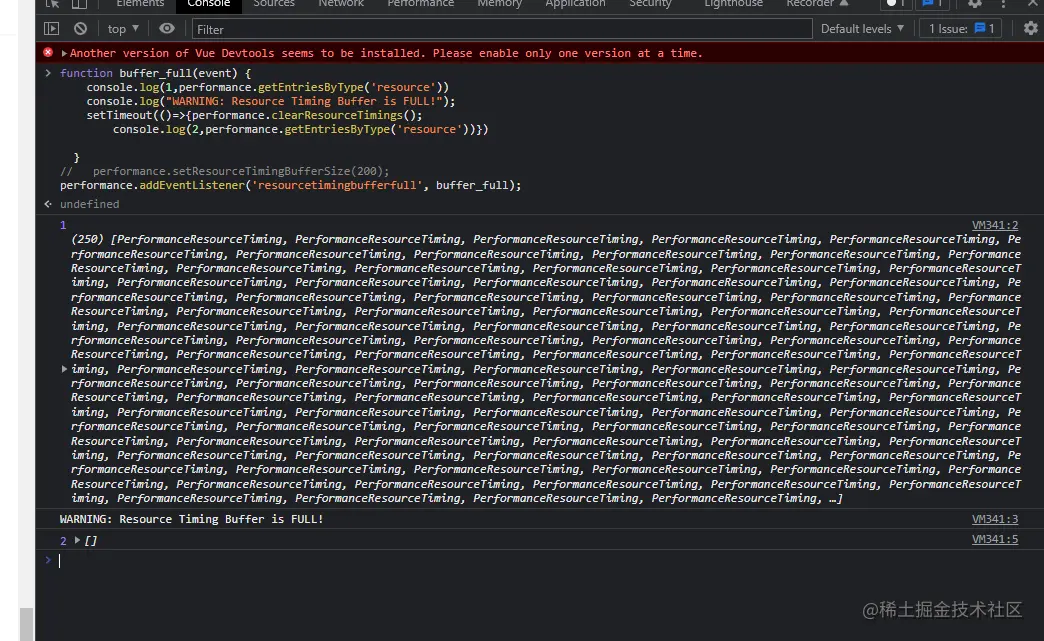Viewport: 1044px width, 641px height.
Task: Expand the Vue Devtools error message
Action: click(x=64, y=53)
